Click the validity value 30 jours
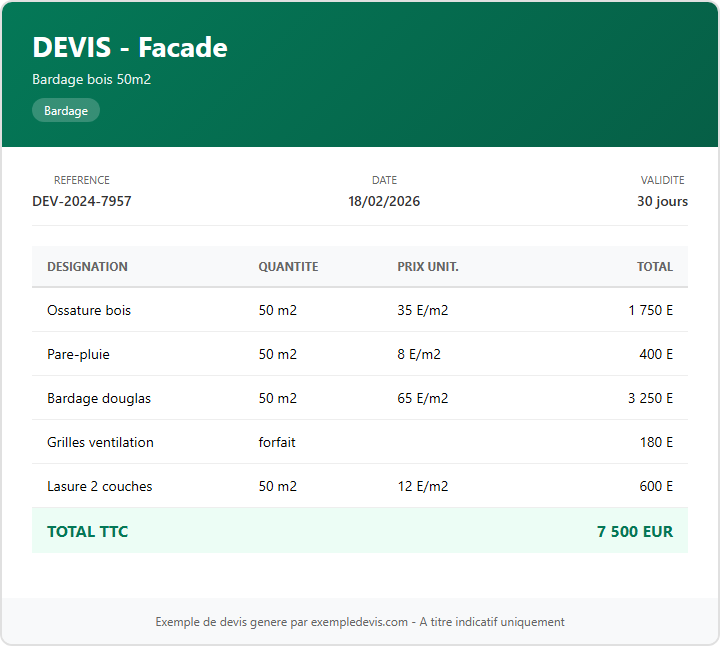The image size is (720, 646). [x=662, y=201]
